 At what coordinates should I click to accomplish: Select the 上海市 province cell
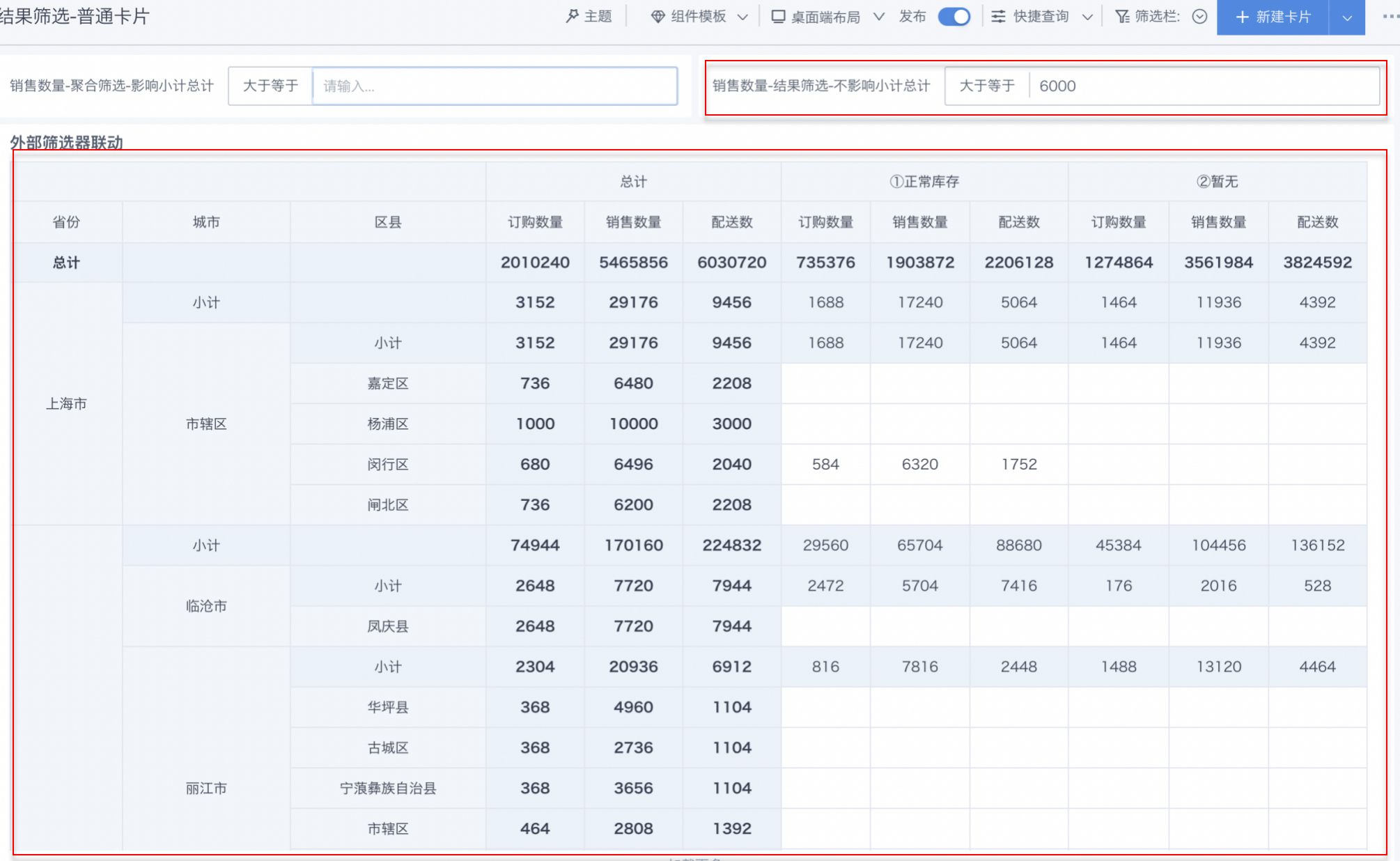[67, 404]
